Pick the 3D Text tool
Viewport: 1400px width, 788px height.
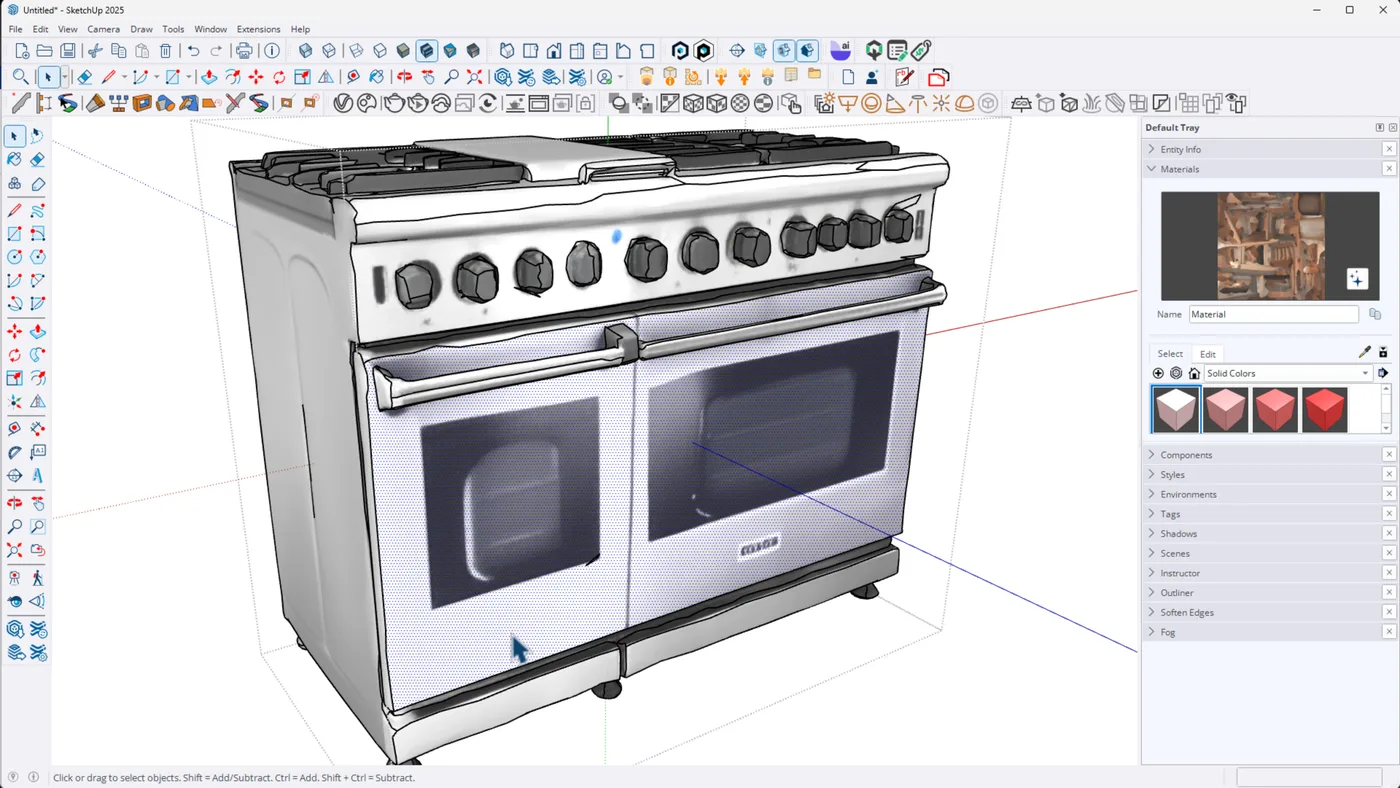pyautogui.click(x=37, y=476)
